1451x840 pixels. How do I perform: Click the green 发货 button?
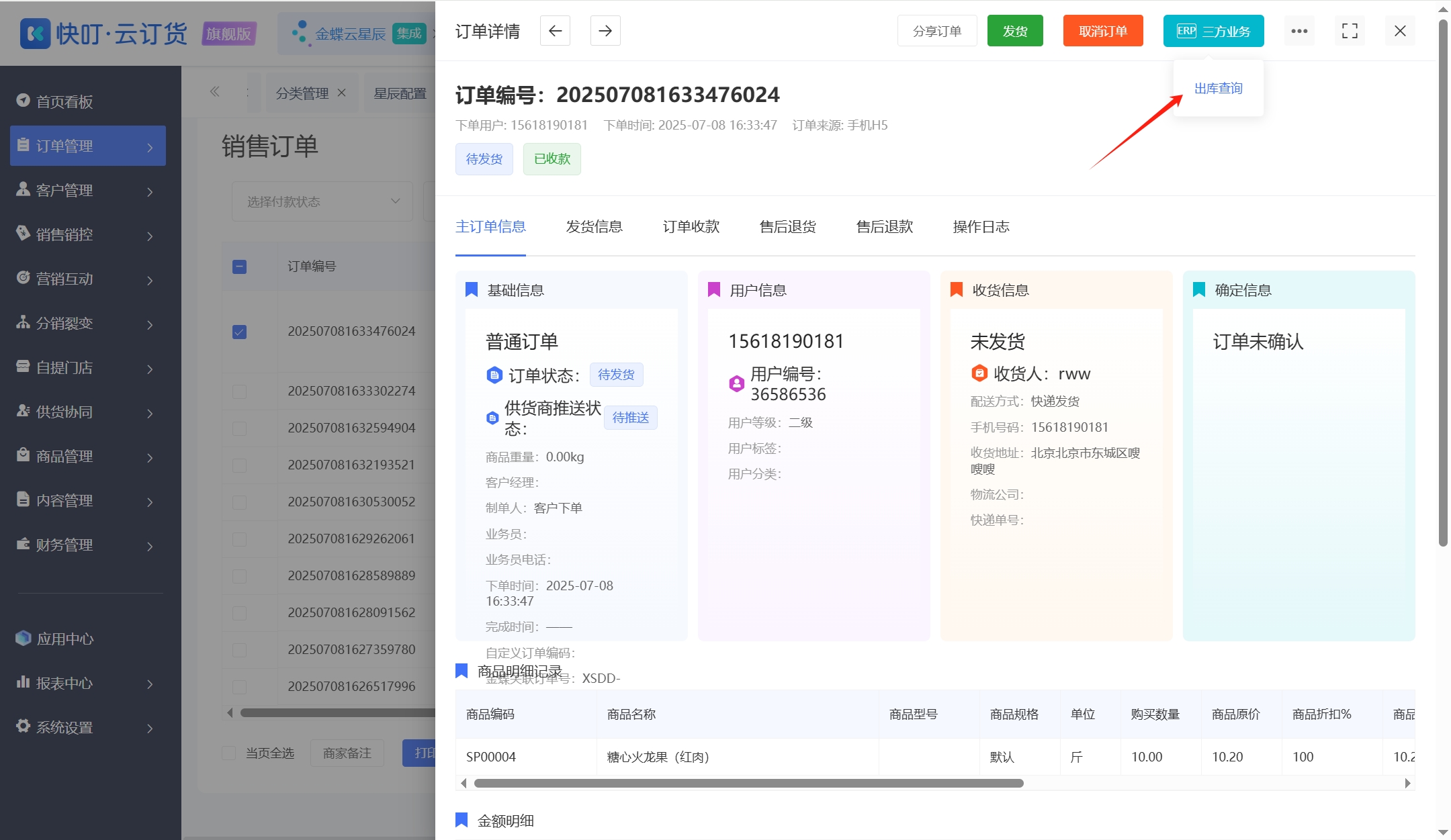(1015, 31)
